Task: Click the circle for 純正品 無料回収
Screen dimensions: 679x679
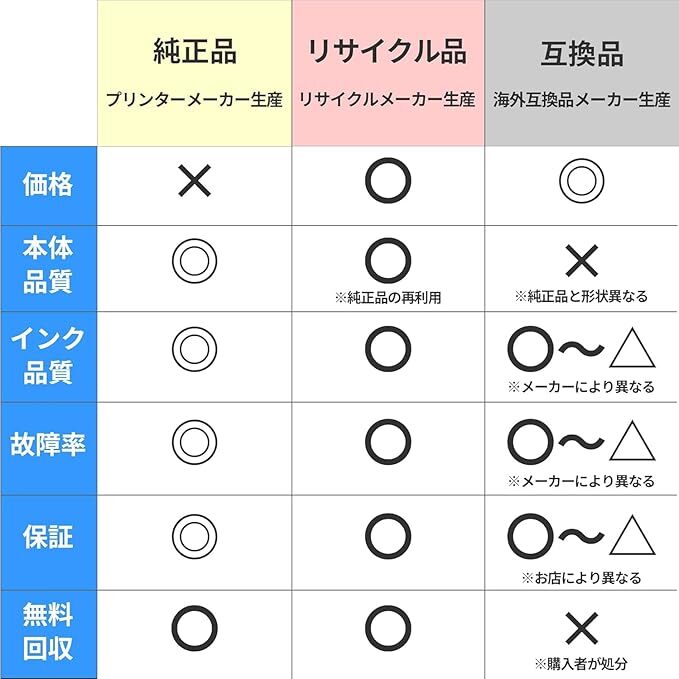Action: click(194, 627)
